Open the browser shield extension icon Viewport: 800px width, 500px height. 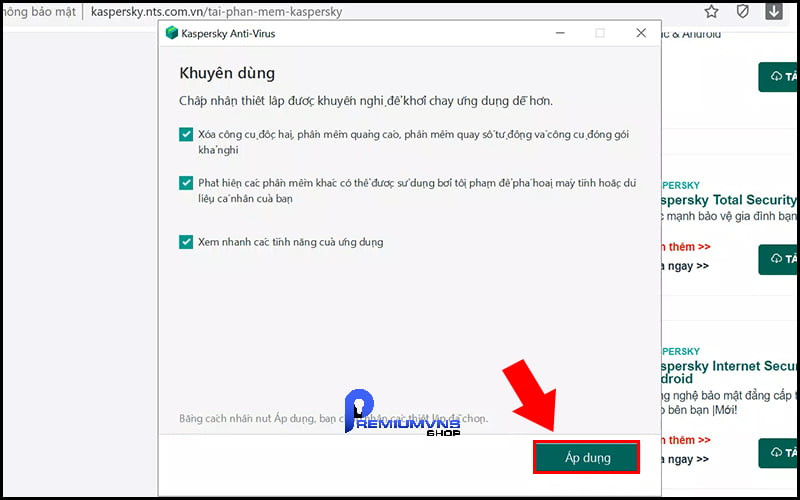(x=743, y=11)
